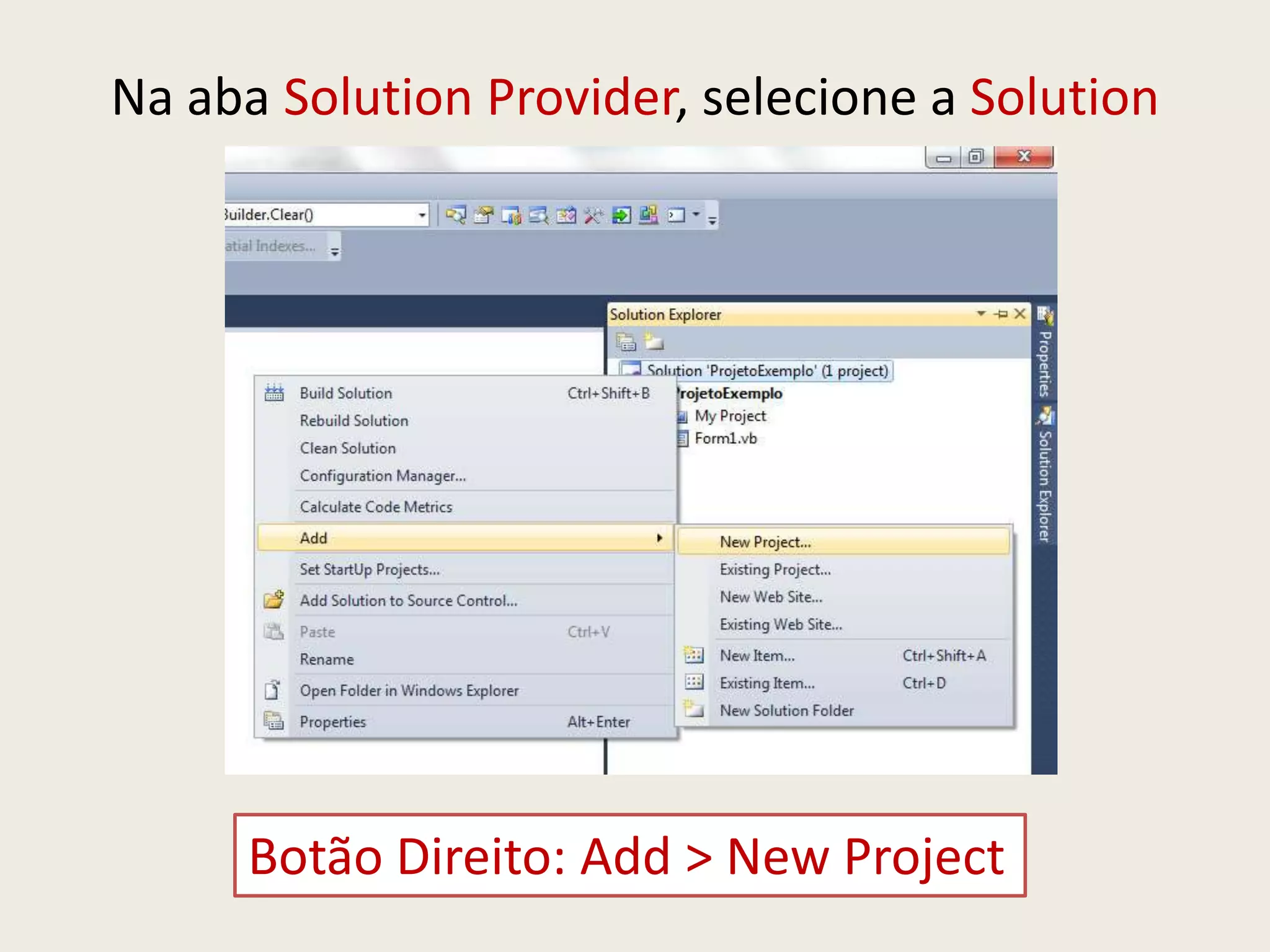The image size is (1270, 952).
Task: Select Clean Solution menu entry
Action: [464, 448]
